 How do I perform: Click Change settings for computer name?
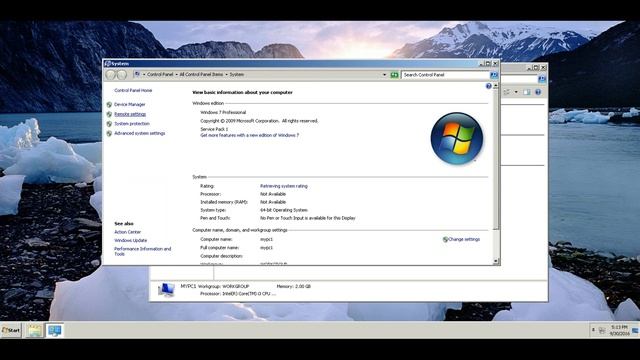pyautogui.click(x=464, y=240)
